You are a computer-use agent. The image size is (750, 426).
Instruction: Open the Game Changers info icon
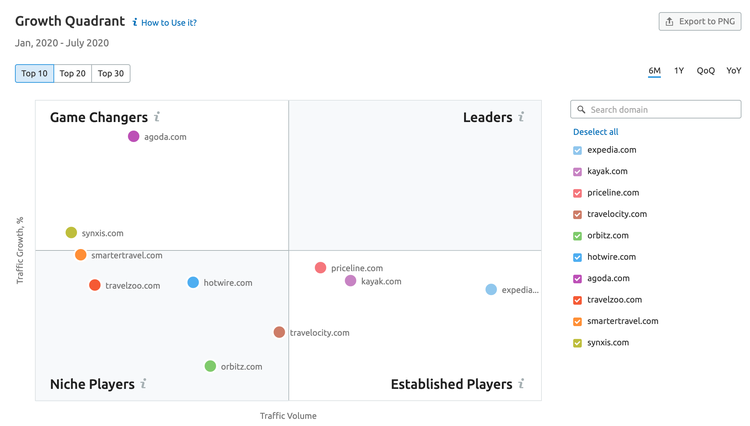pos(157,117)
